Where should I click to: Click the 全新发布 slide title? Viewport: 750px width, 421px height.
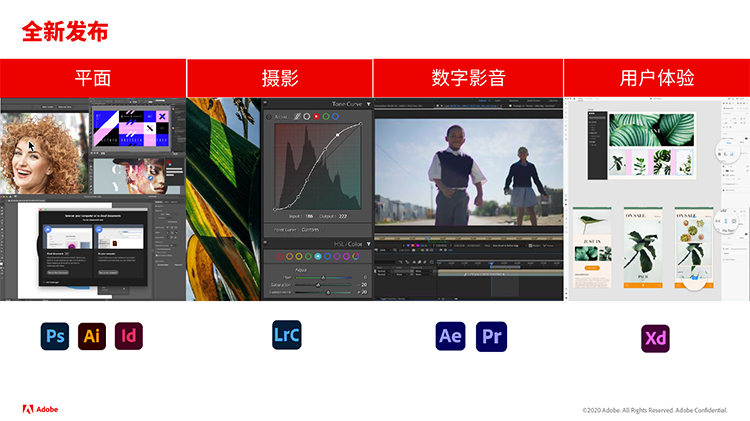(x=65, y=32)
